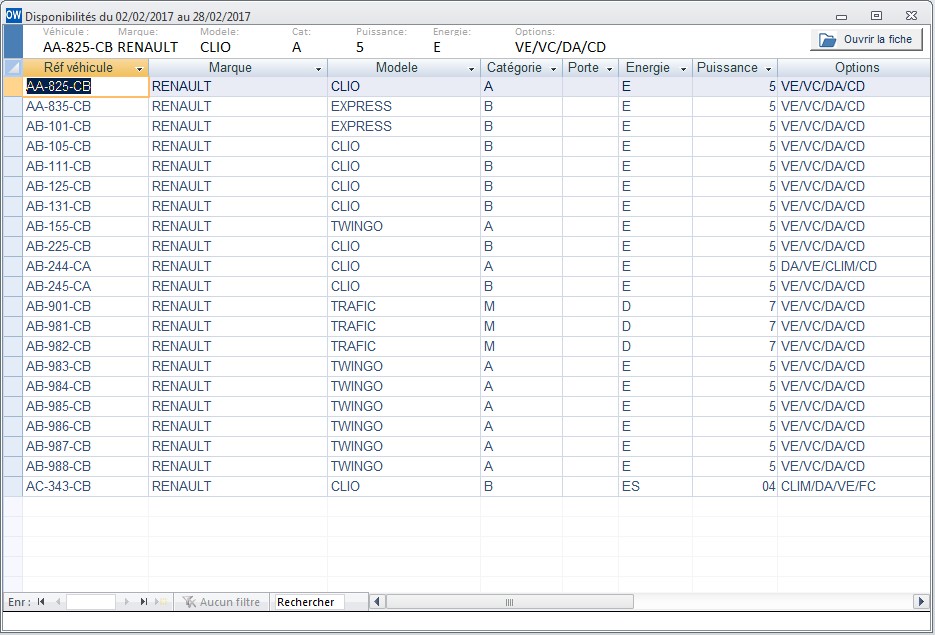Select the AB-983-CB reference cell
935x635 pixels.
coord(86,366)
